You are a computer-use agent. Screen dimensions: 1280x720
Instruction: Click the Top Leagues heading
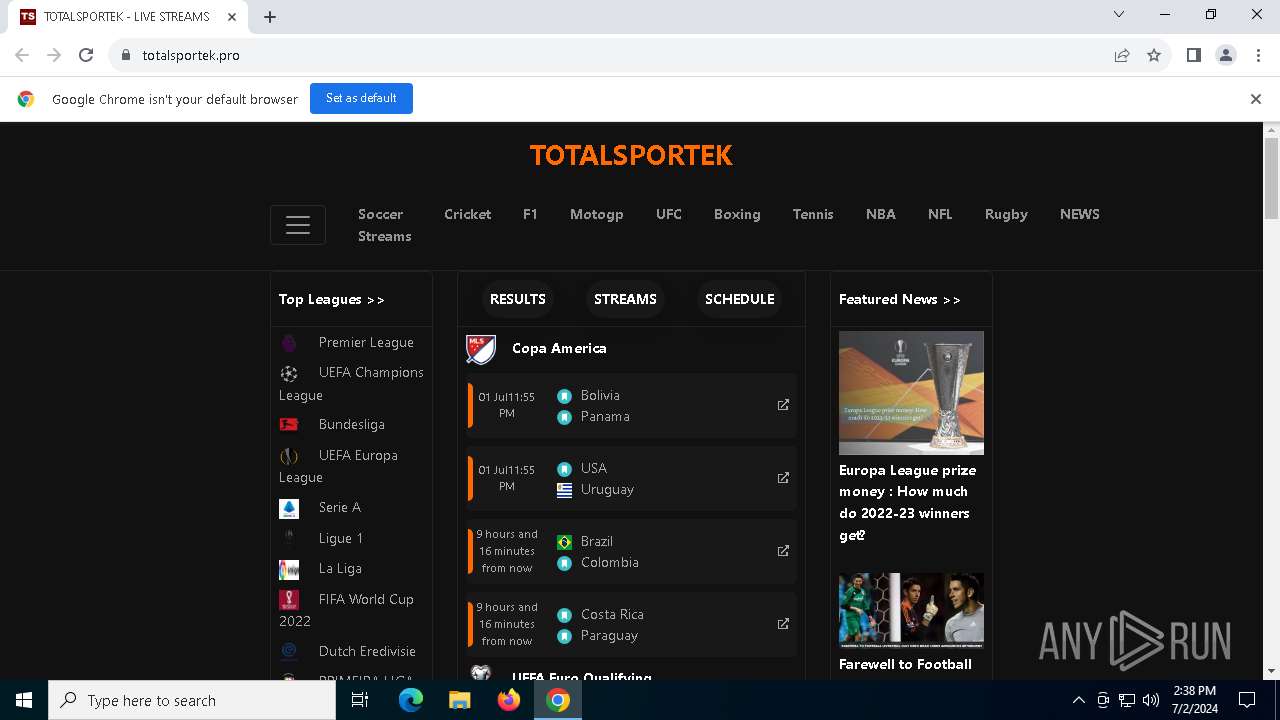click(331, 299)
